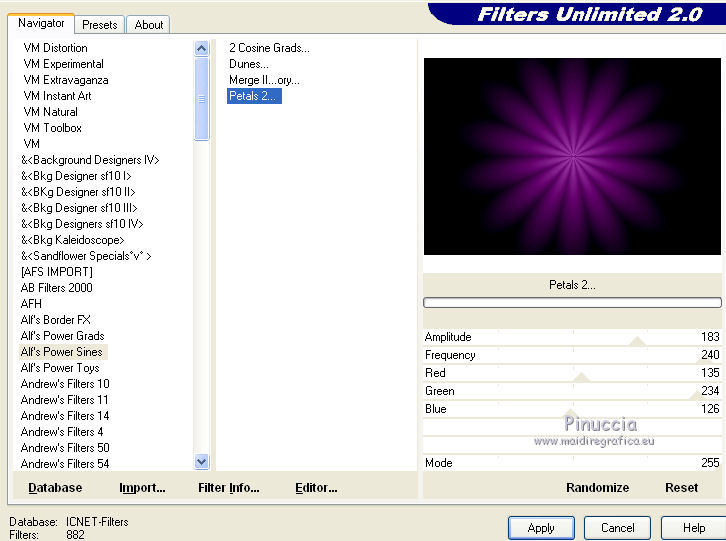Select &<Bkg Designers sf10 IV> category
The width and height of the screenshot is (726, 541).
(x=82, y=224)
